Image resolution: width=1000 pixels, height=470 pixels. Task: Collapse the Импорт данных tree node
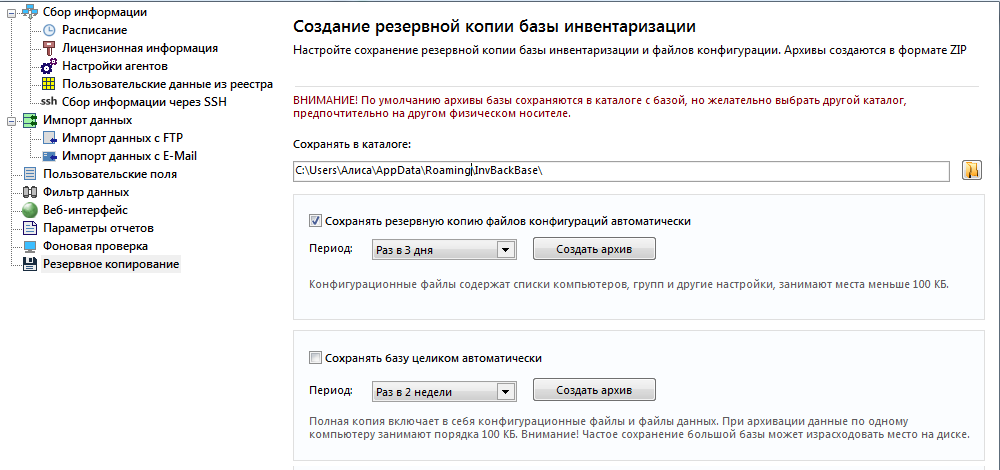click(x=11, y=121)
